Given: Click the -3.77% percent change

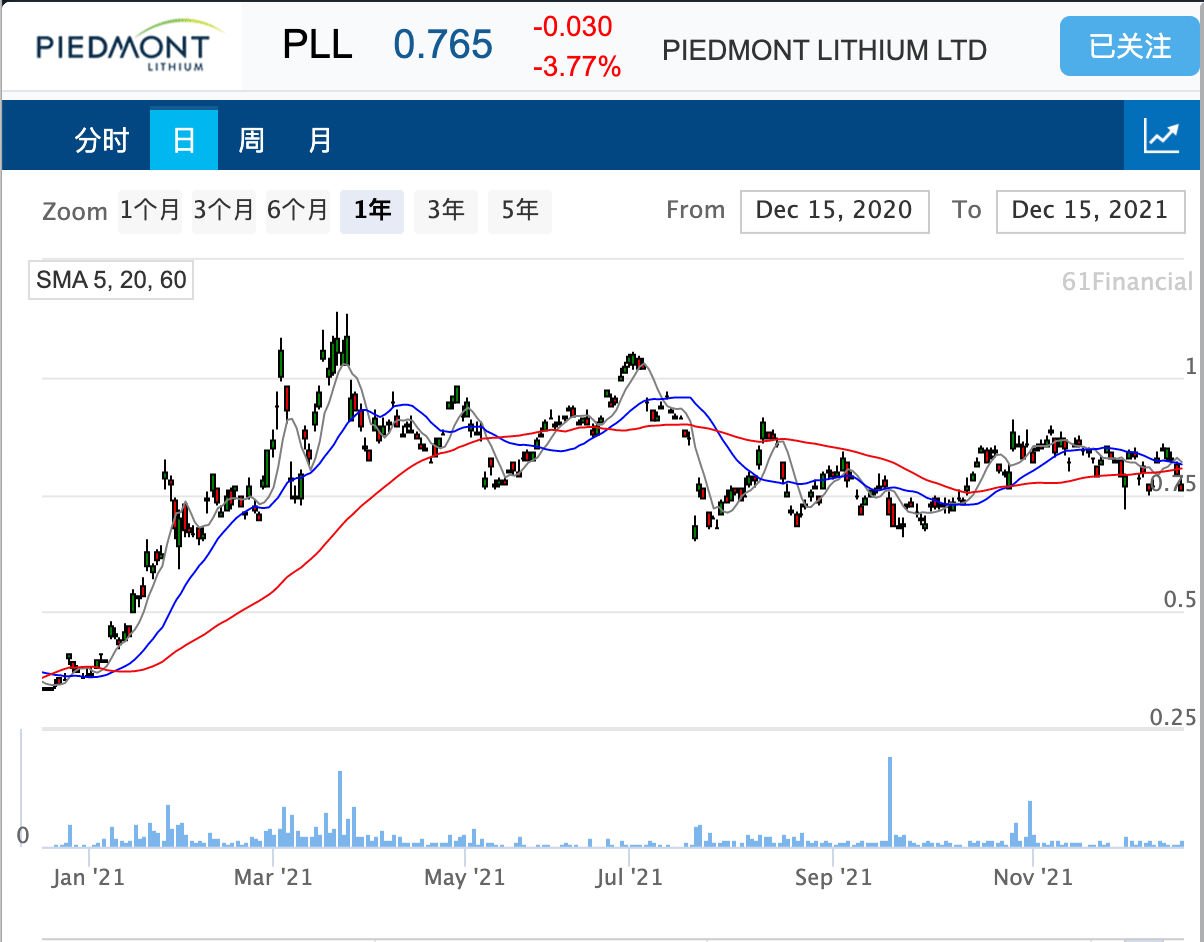Looking at the screenshot, I should click(577, 68).
